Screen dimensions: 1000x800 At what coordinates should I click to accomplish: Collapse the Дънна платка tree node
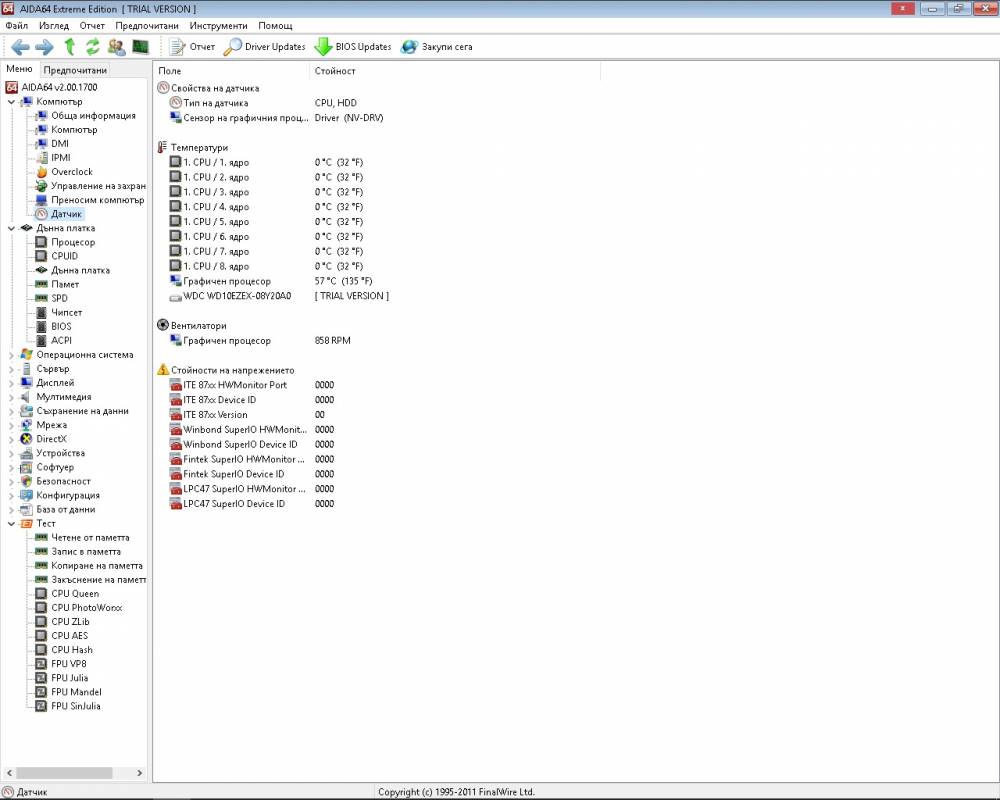[x=11, y=228]
